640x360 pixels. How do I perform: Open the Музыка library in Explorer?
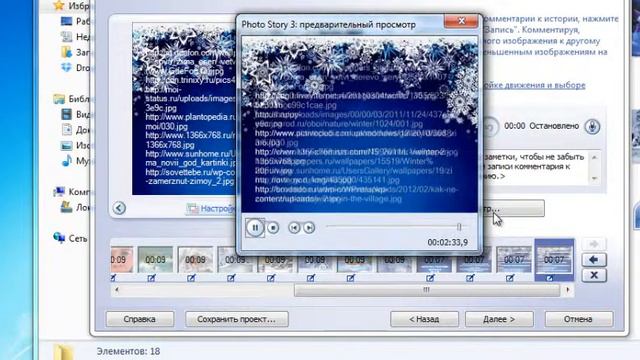pyautogui.click(x=76, y=161)
